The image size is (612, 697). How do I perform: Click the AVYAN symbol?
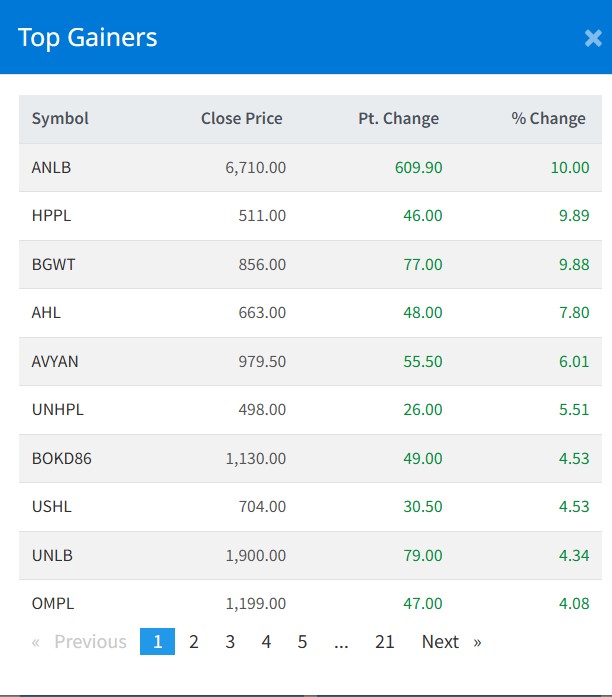[55, 361]
